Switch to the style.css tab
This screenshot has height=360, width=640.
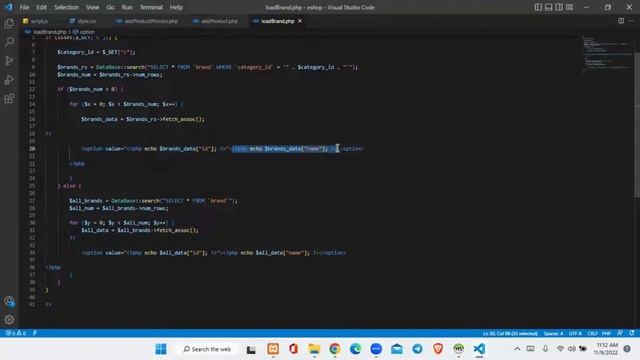point(83,21)
